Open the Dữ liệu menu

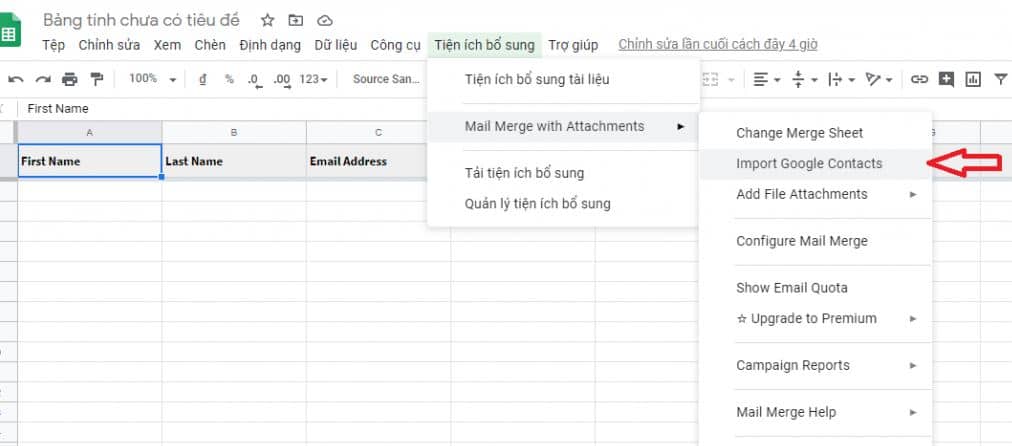(336, 45)
